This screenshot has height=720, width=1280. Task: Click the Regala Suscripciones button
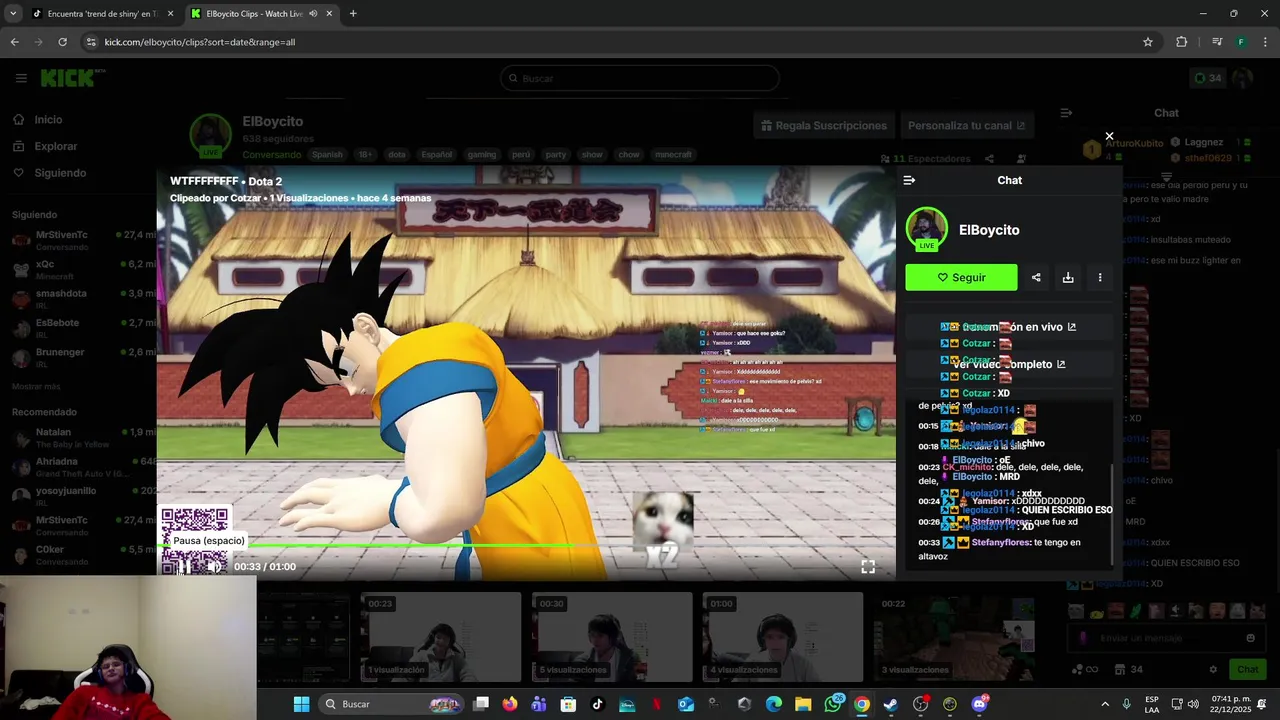(824, 125)
